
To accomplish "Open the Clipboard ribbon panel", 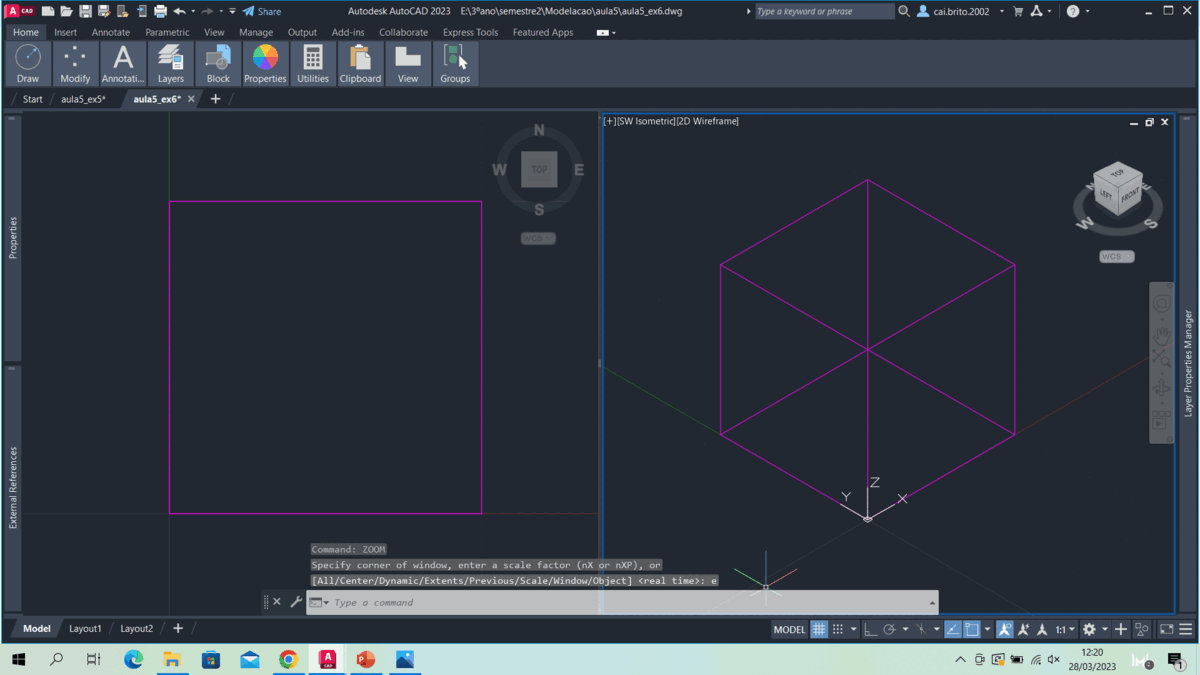I will click(360, 63).
